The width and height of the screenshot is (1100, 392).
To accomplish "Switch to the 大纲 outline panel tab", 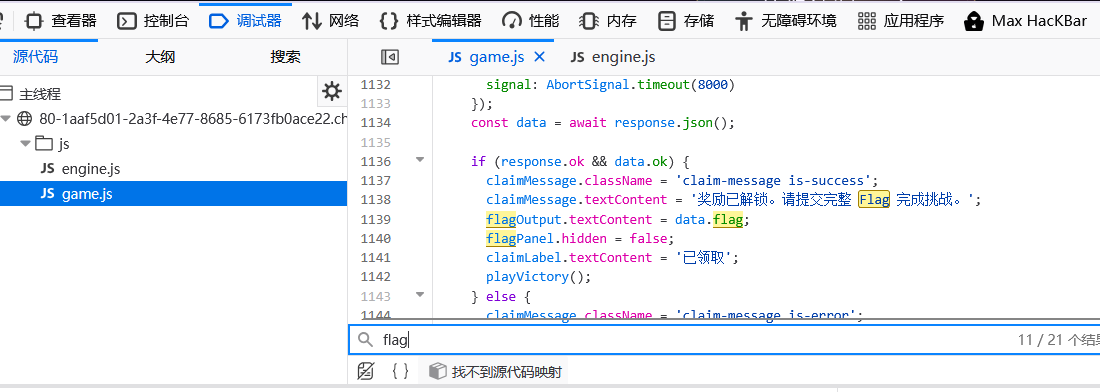I will pos(160,57).
